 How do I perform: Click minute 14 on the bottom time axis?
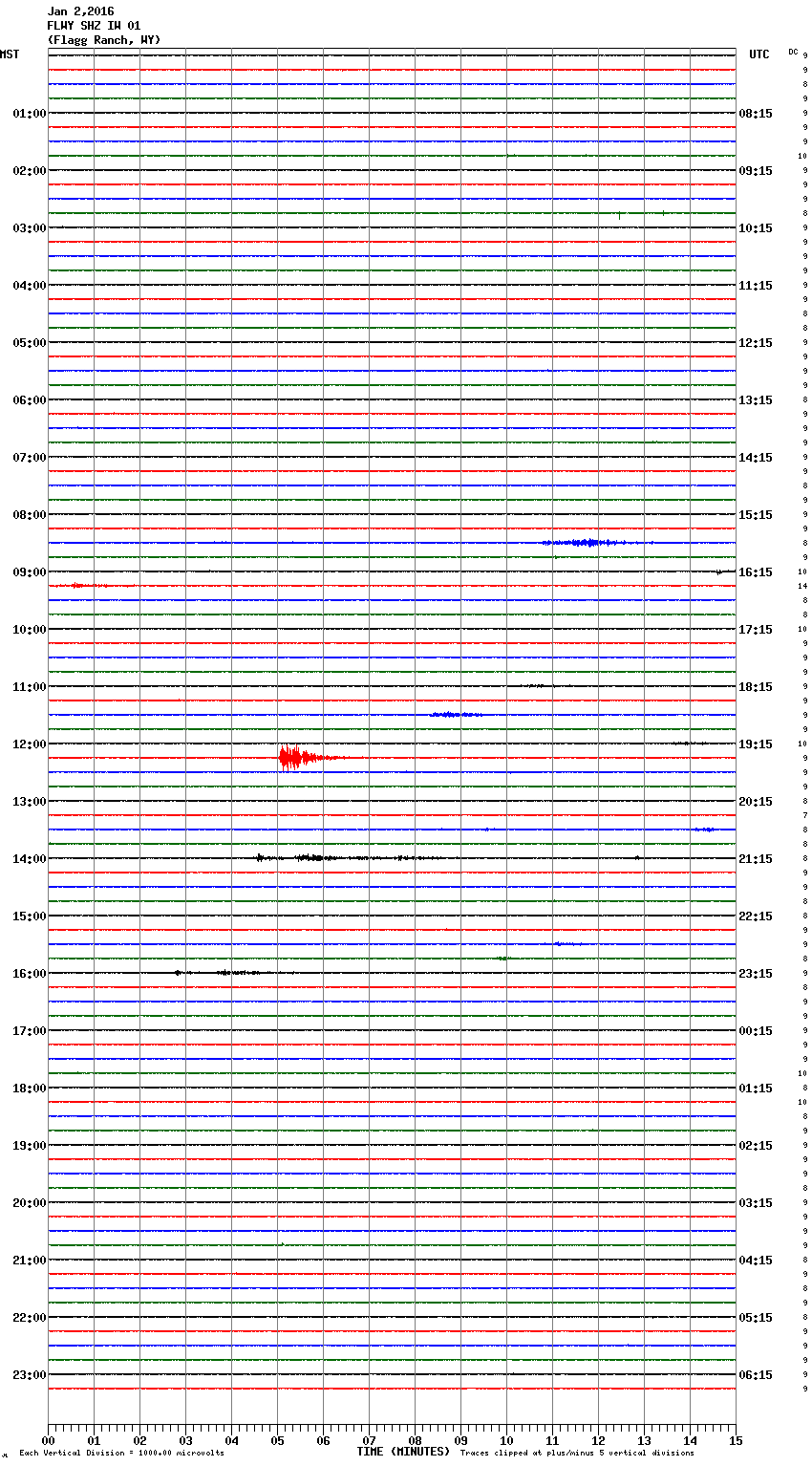pyautogui.click(x=690, y=1441)
